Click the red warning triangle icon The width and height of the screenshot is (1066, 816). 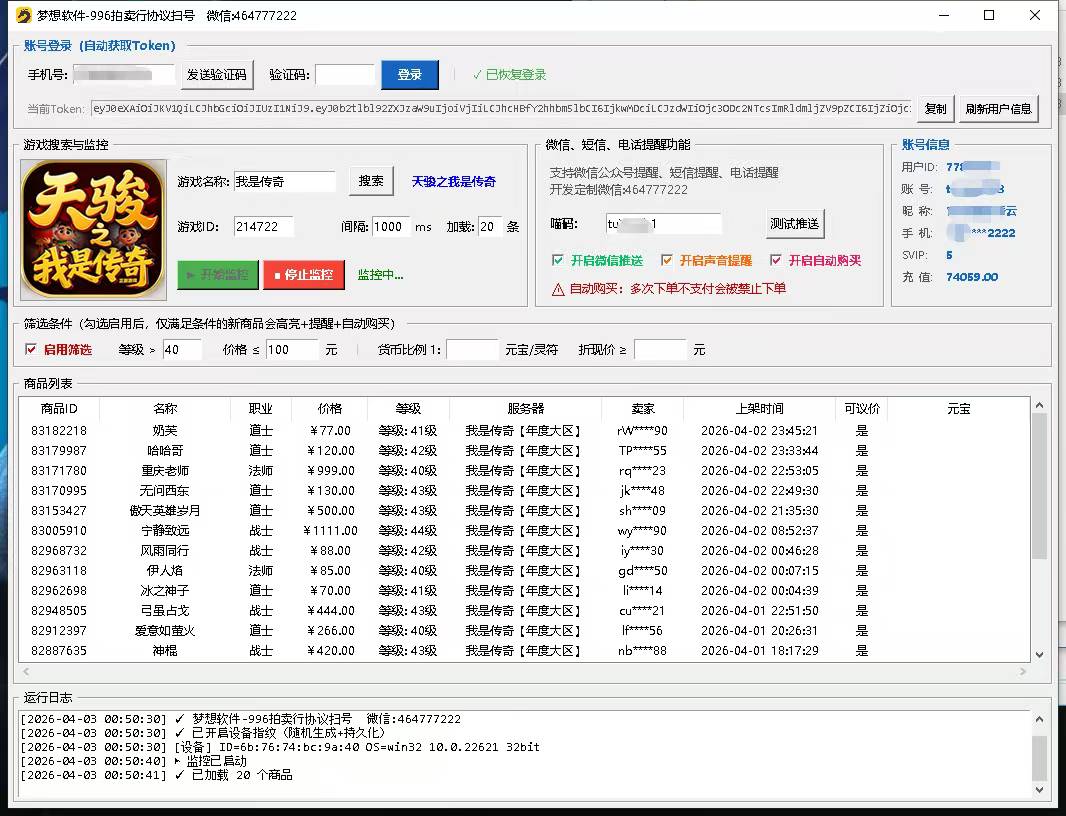558,289
